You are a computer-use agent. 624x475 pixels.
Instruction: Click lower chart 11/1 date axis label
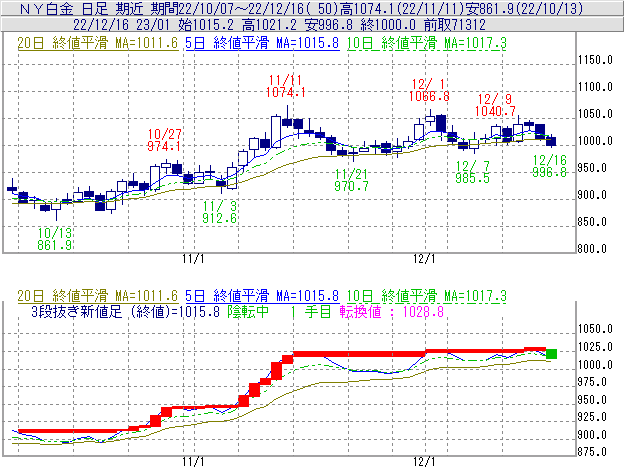[x=193, y=462]
